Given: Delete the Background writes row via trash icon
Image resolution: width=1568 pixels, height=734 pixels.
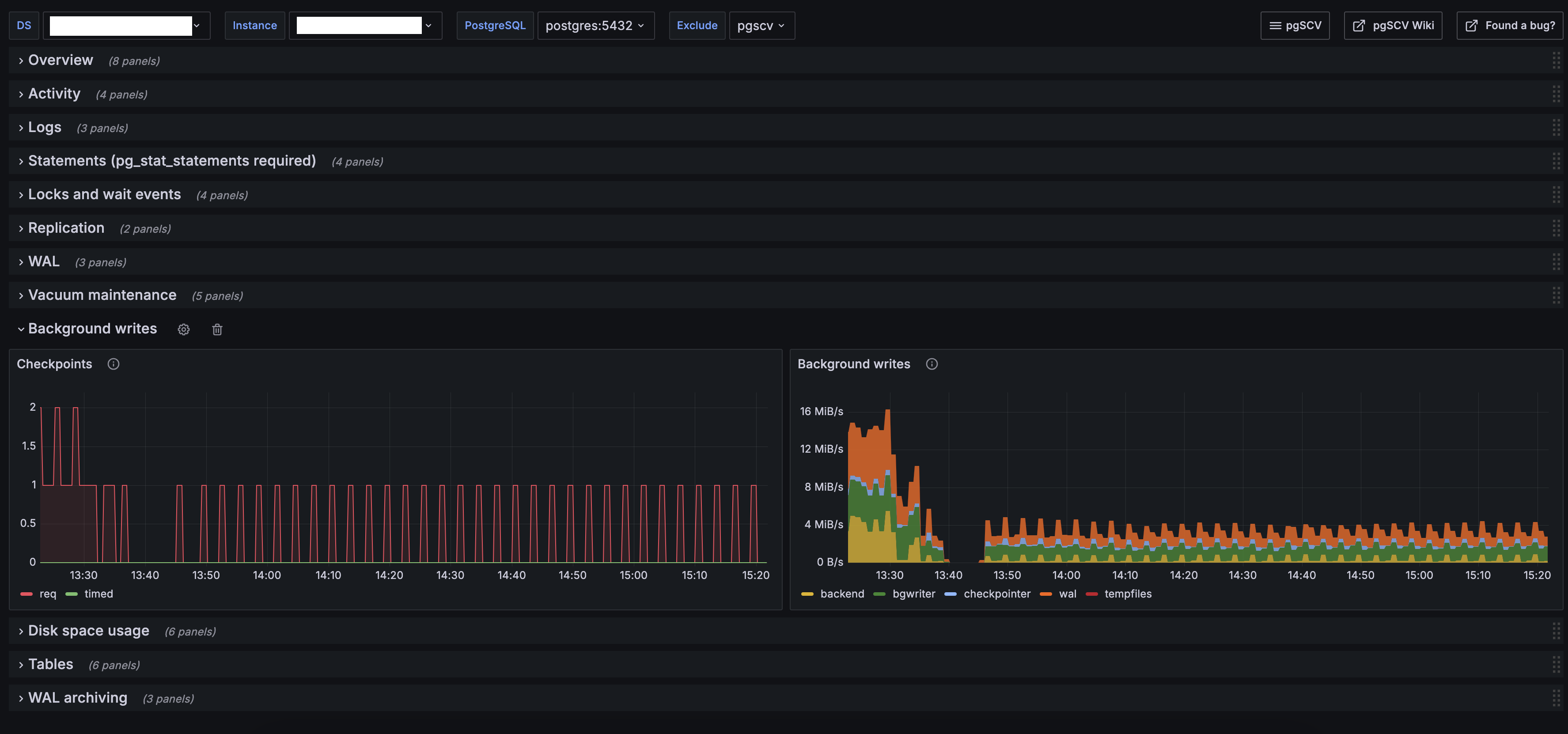Looking at the screenshot, I should click(217, 329).
